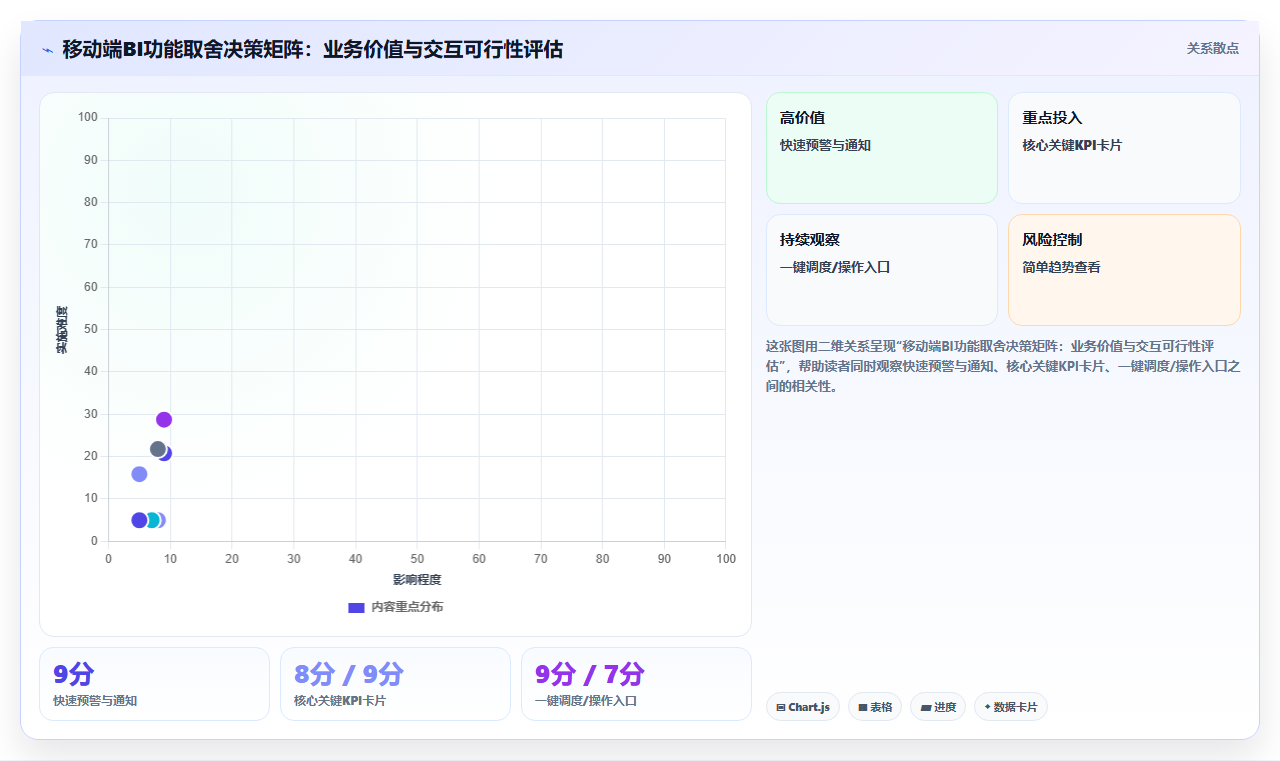1280x761 pixels.
Task: Click the 影响程度 x-axis title
Action: pyautogui.click(x=417, y=580)
